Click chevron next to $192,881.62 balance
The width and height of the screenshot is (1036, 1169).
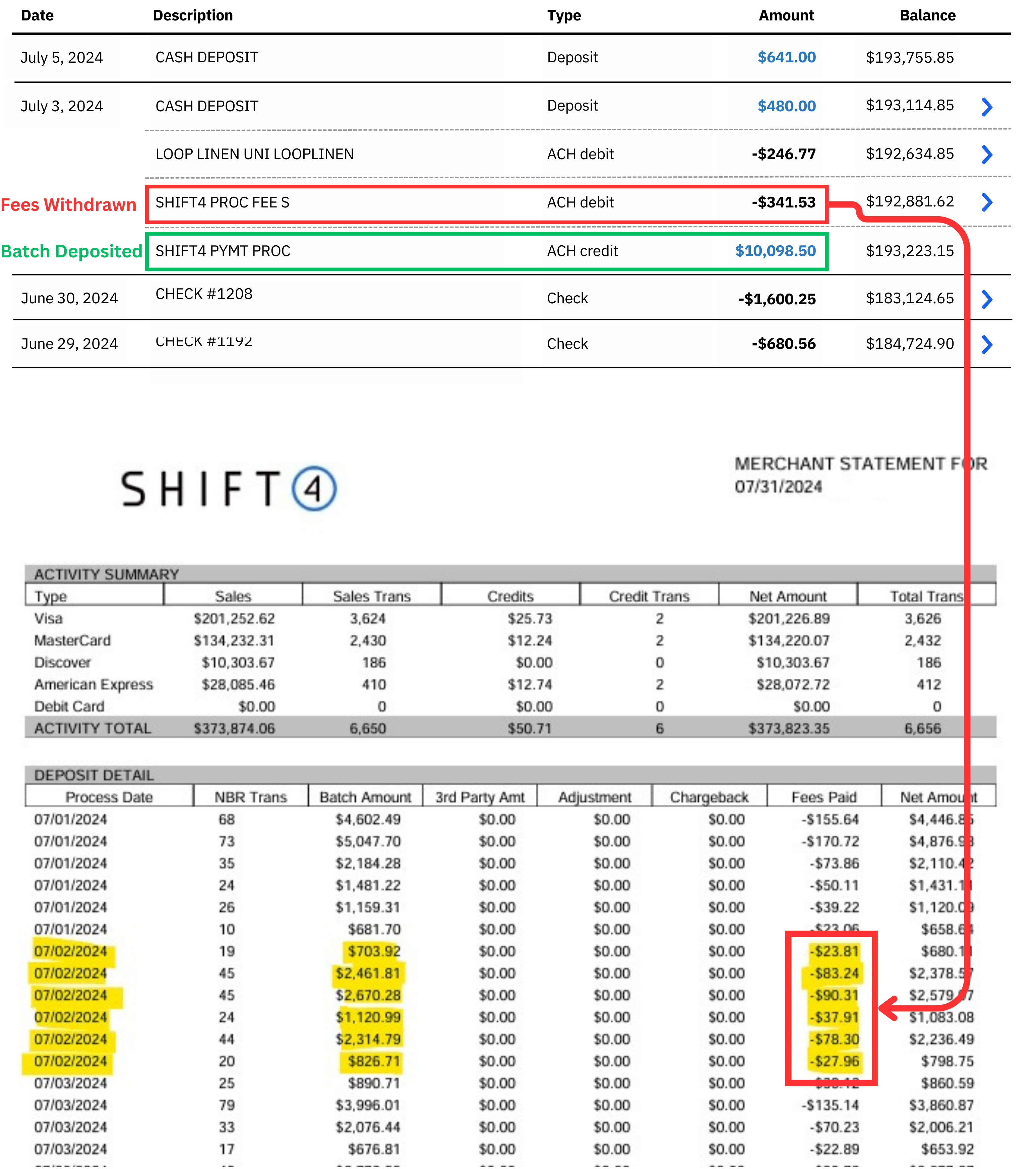(986, 202)
